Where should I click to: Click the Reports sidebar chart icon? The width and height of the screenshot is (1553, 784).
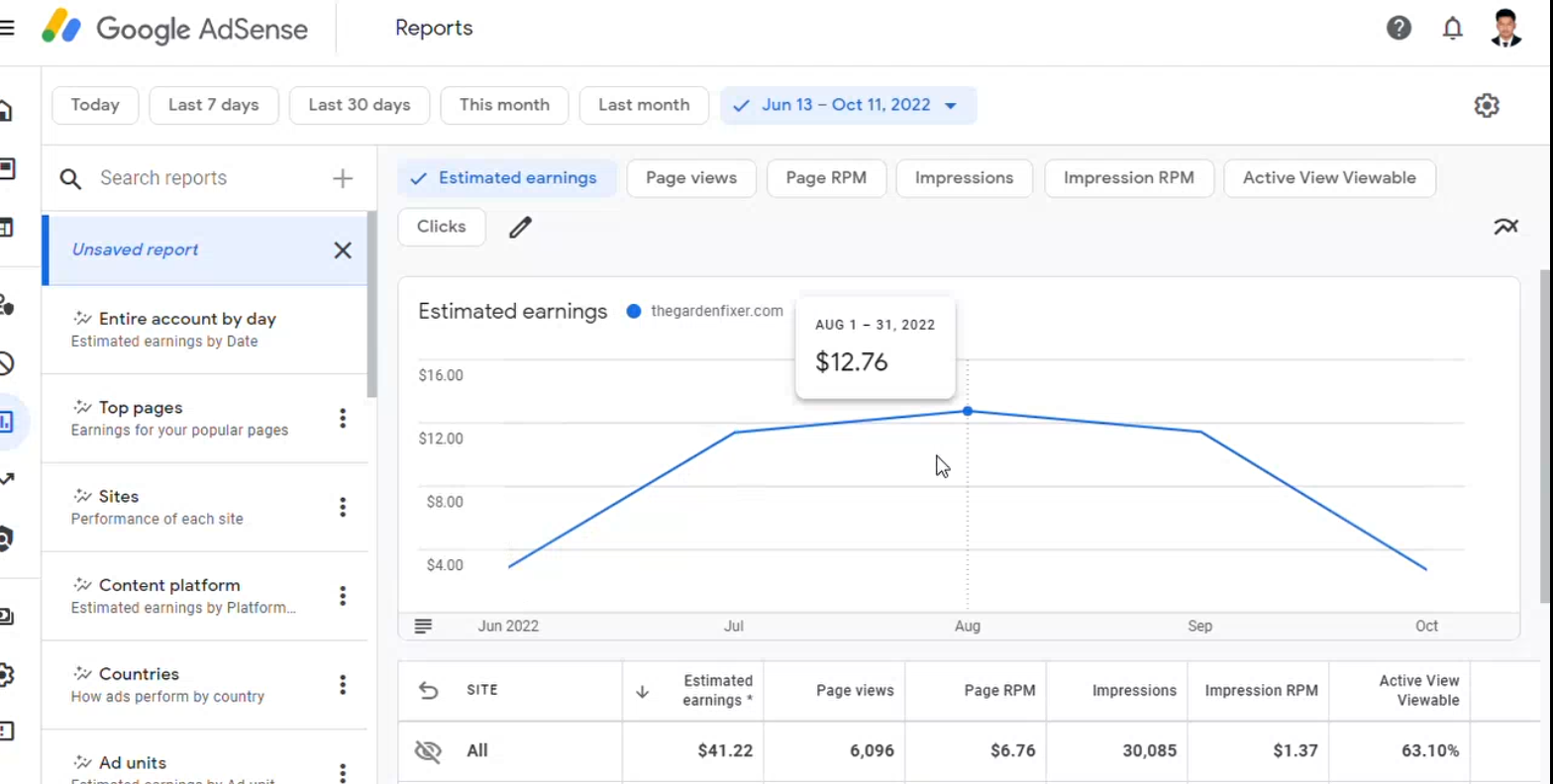point(6,422)
